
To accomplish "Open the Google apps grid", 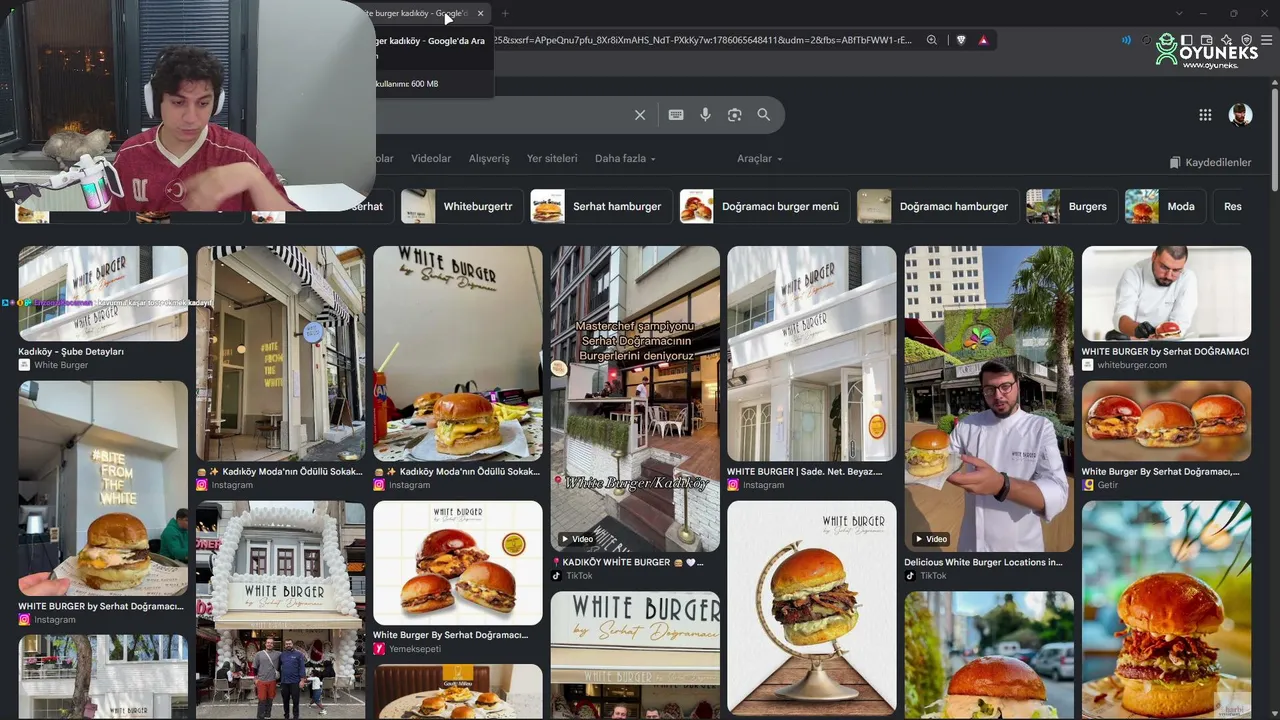I will [x=1205, y=115].
